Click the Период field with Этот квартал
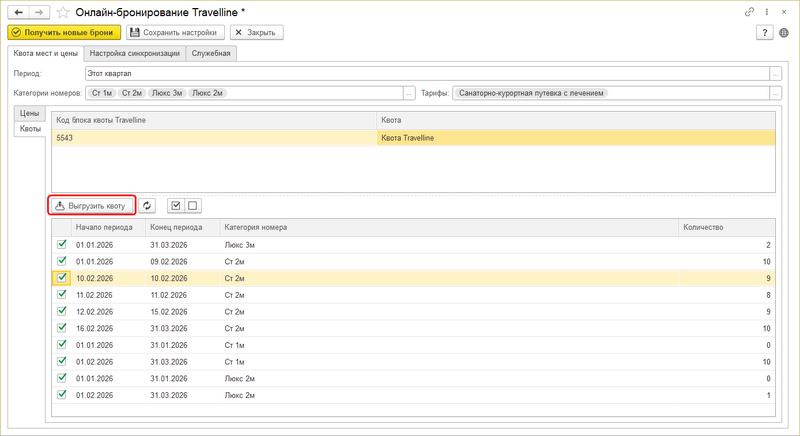This screenshot has height=436, width=800. 427,74
